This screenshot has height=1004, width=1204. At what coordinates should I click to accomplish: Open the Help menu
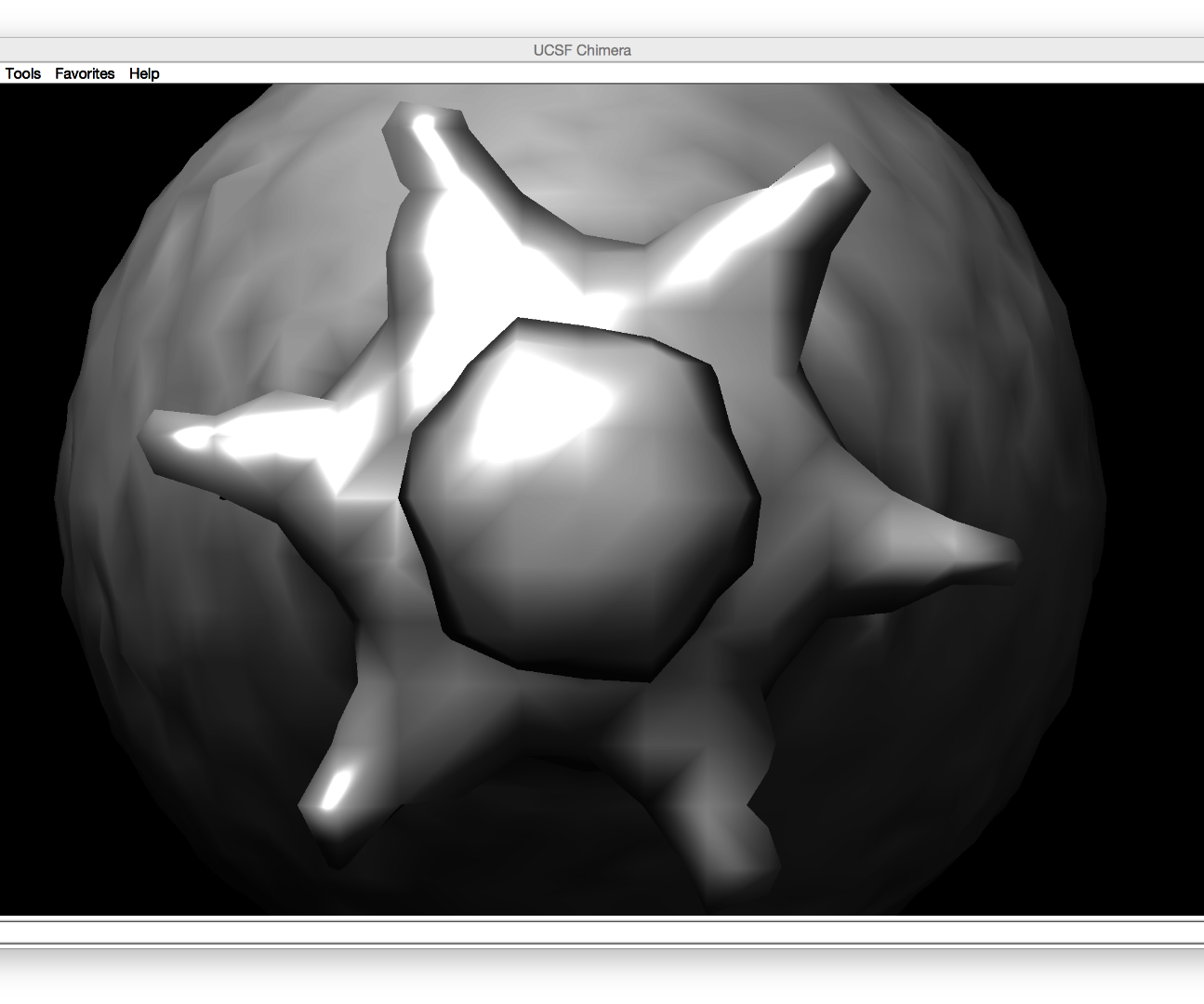coord(144,73)
